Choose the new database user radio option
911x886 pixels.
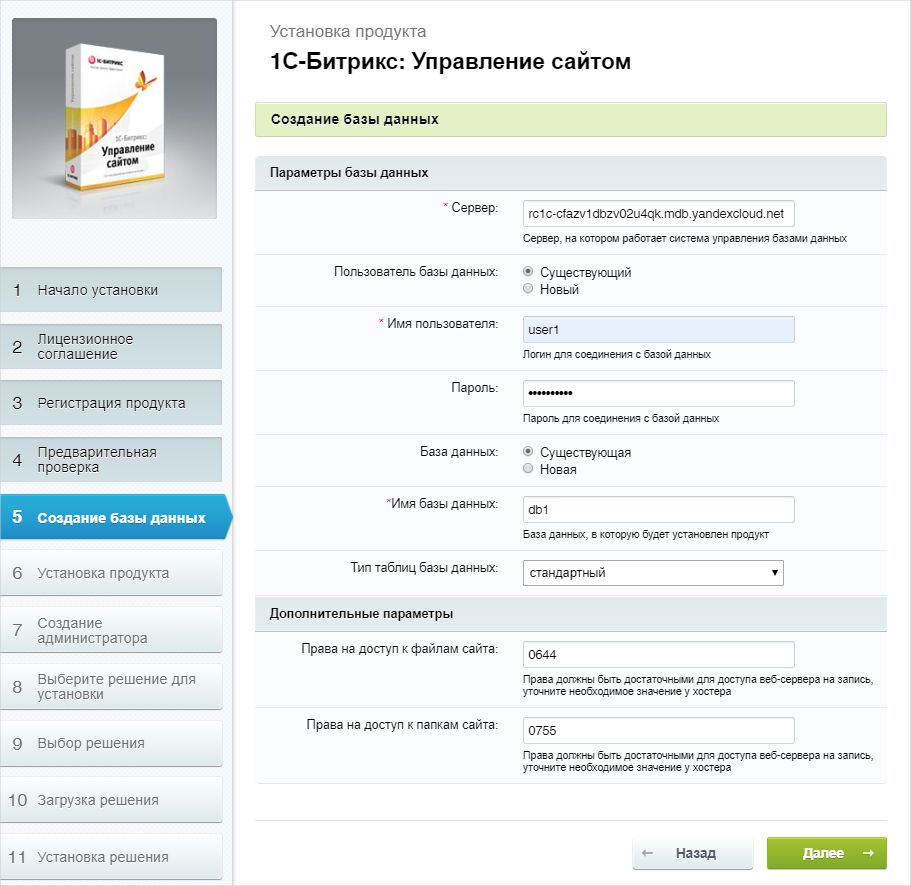[528, 289]
